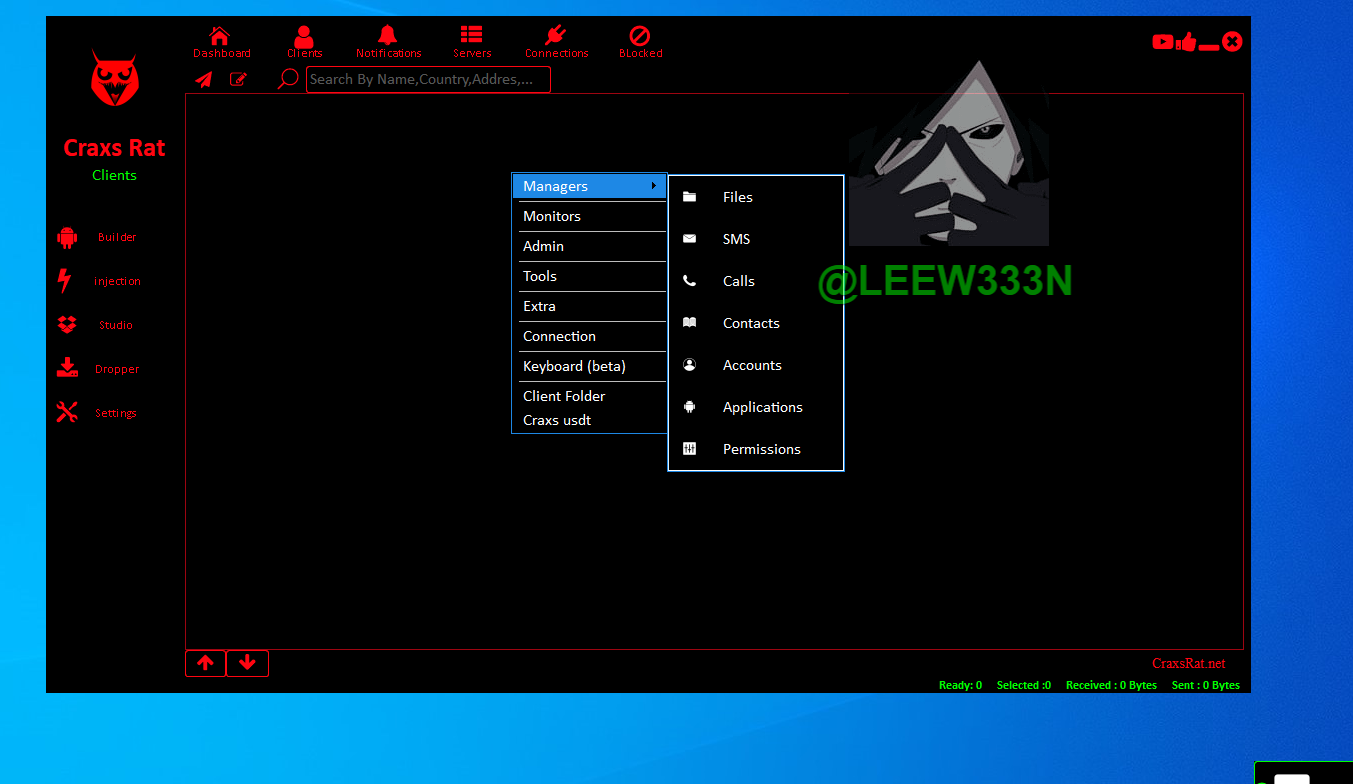Image resolution: width=1353 pixels, height=784 pixels.
Task: Click the Search By Name input field
Action: coord(428,80)
